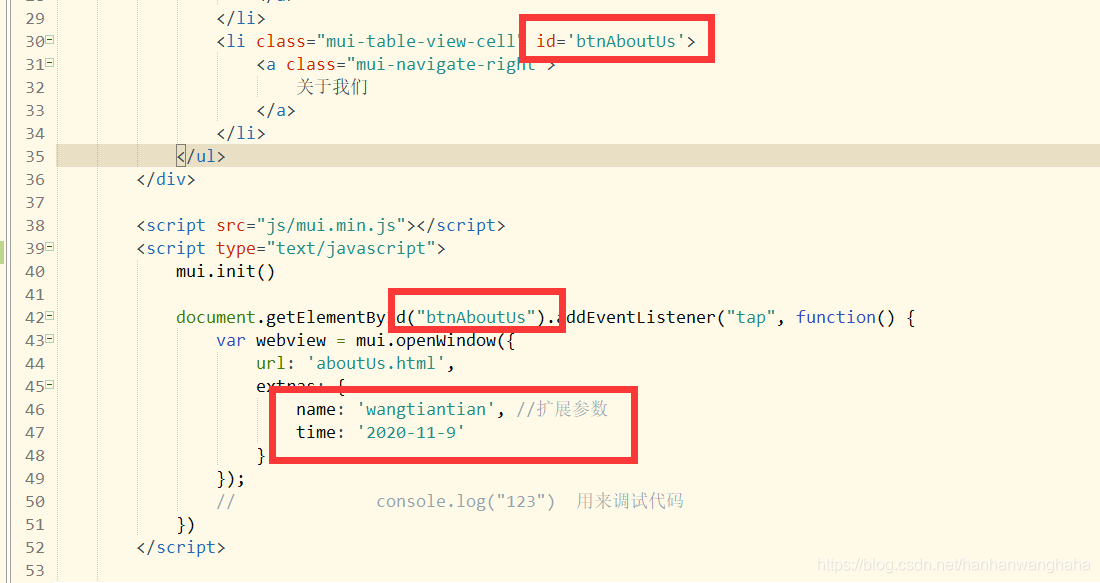
Task: Click the 用来调试代码 comment text
Action: coord(630,501)
